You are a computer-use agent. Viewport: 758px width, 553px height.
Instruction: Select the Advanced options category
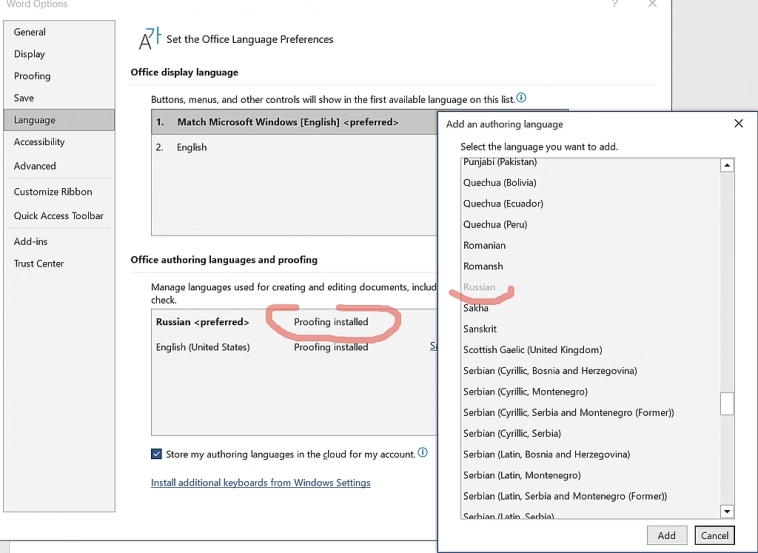35,166
